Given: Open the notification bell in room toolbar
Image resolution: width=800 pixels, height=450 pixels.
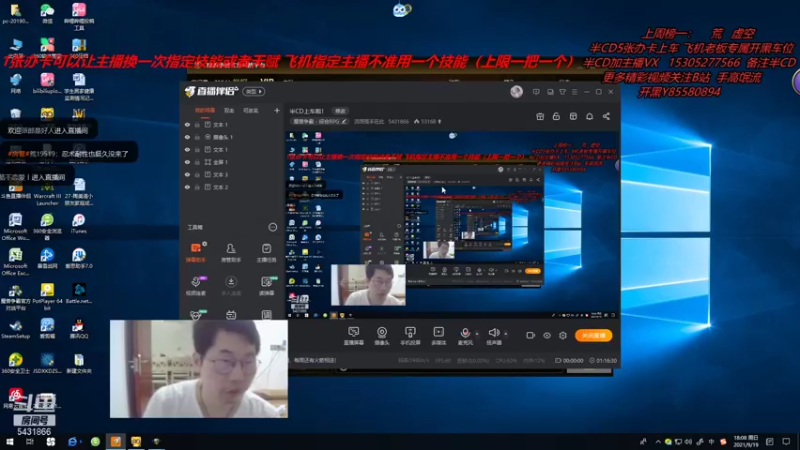Looking at the screenshot, I should pos(589,116).
